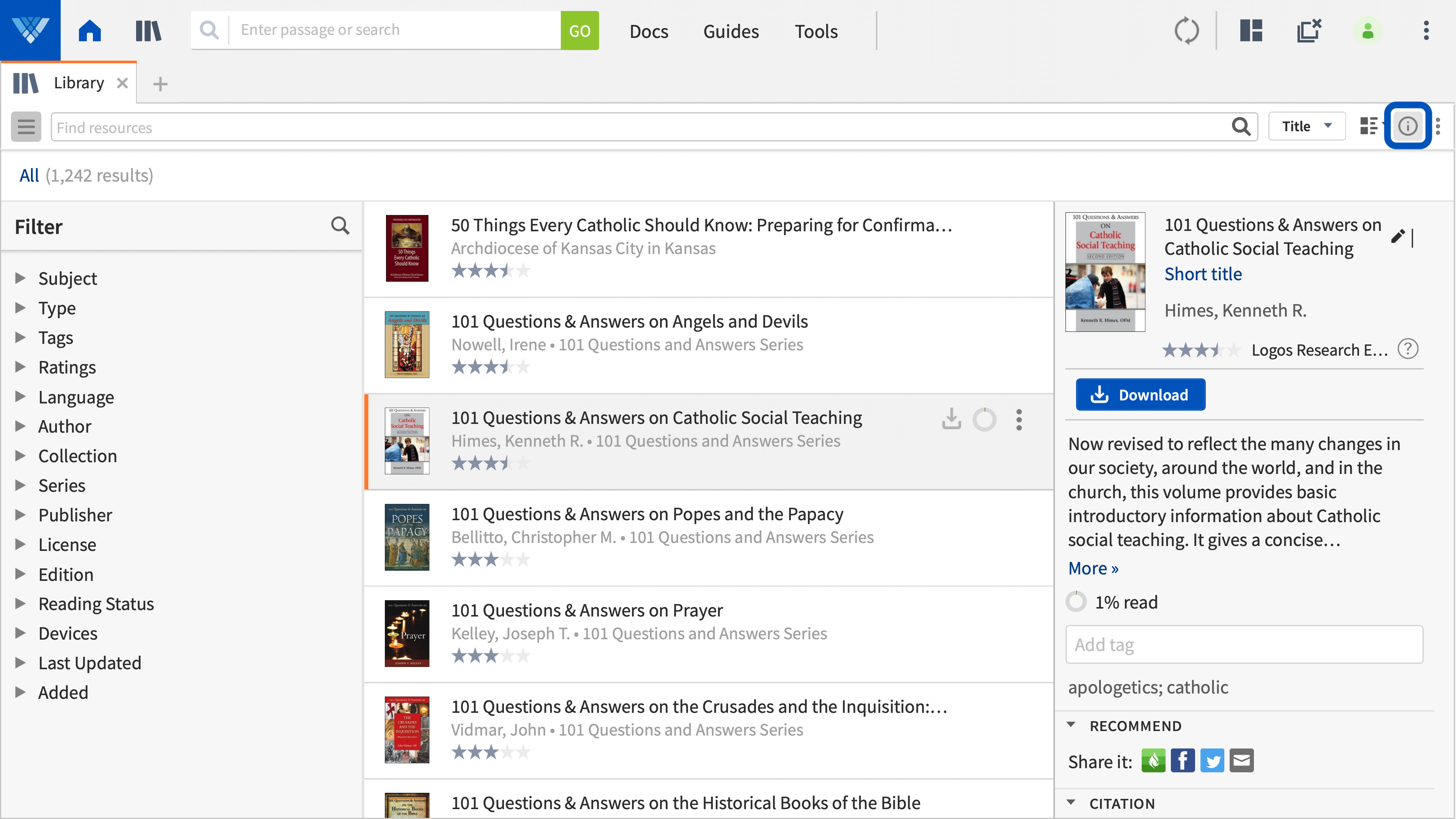1456x819 pixels.
Task: Expand the Reading Status filter
Action: [x=20, y=603]
